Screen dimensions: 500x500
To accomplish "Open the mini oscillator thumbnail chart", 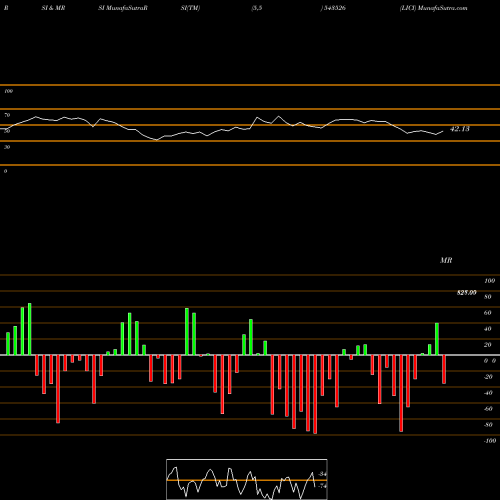I will coord(247,479).
